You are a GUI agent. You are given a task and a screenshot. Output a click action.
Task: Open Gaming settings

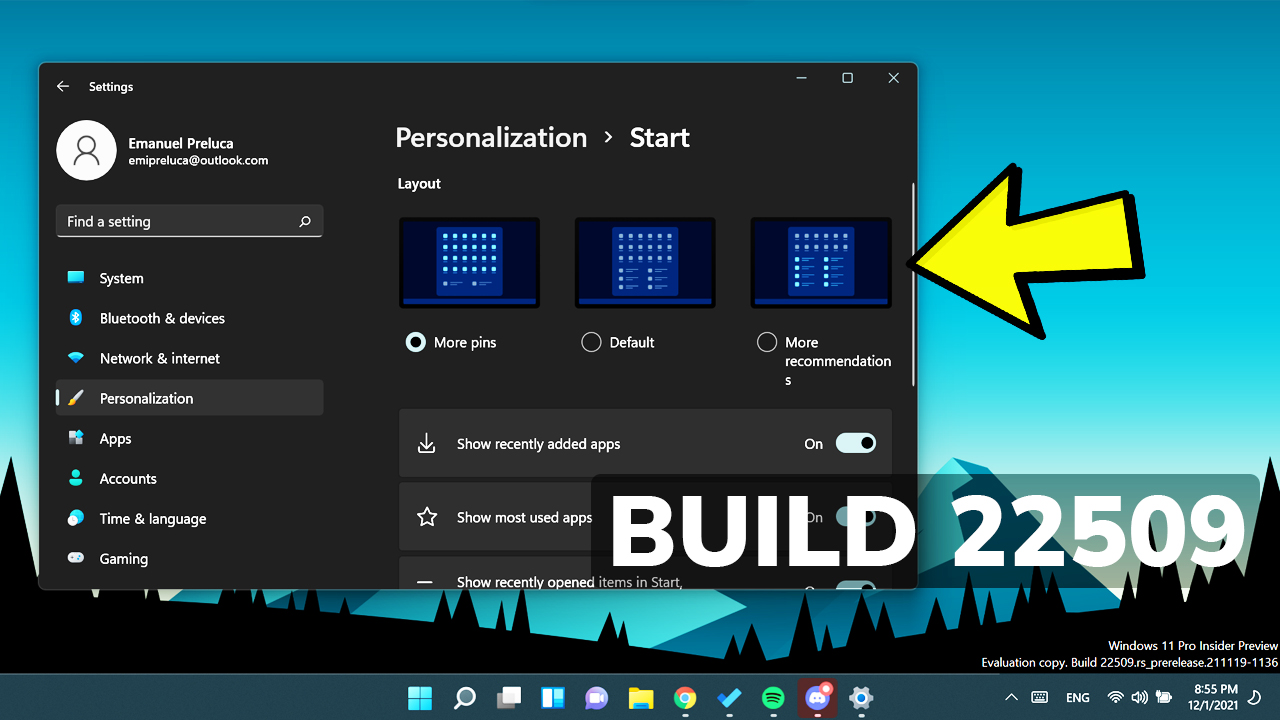click(122, 558)
